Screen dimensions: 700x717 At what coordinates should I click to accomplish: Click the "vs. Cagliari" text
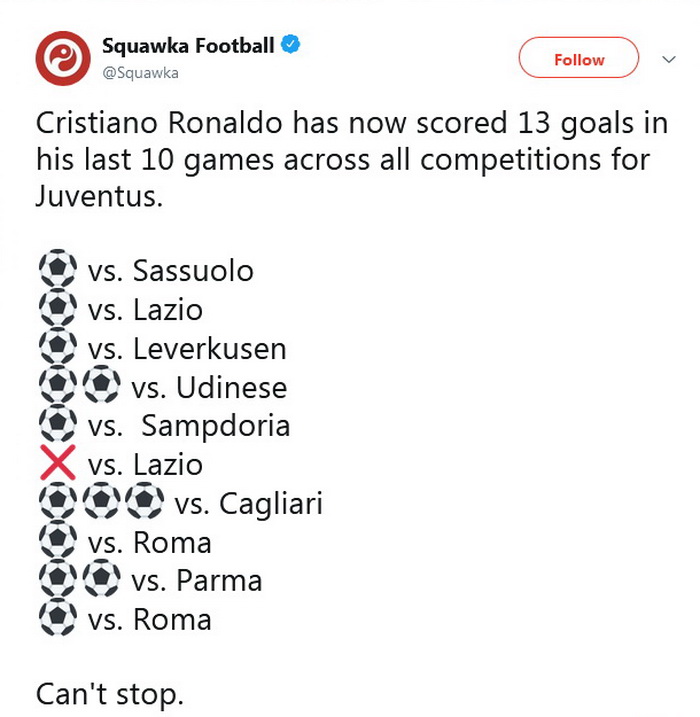tap(249, 504)
